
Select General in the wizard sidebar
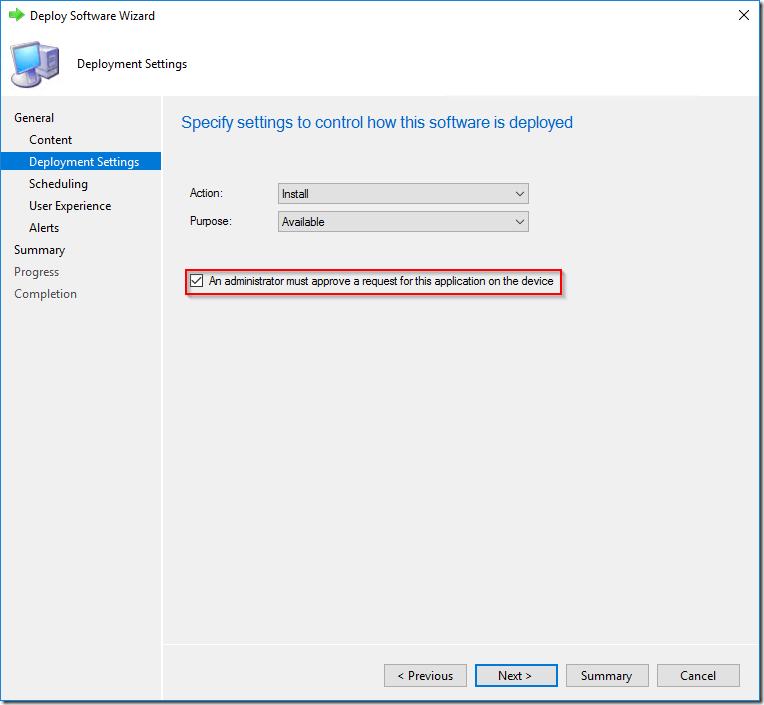(x=34, y=118)
